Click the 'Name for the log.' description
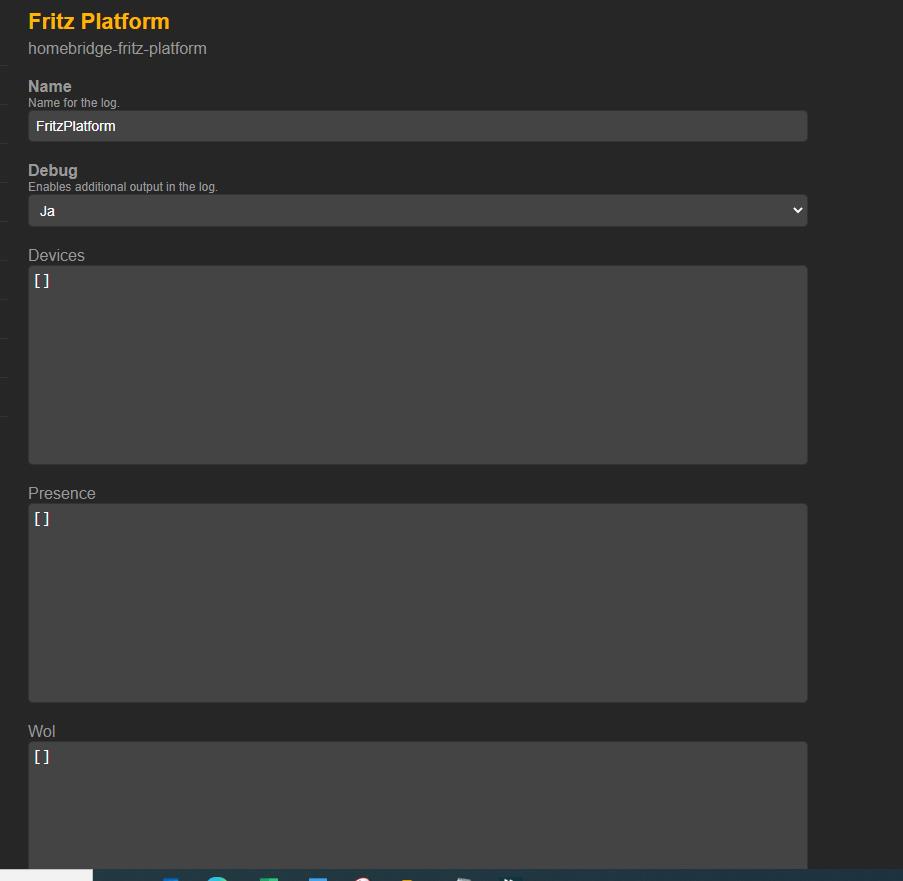The image size is (903, 881). [x=74, y=103]
